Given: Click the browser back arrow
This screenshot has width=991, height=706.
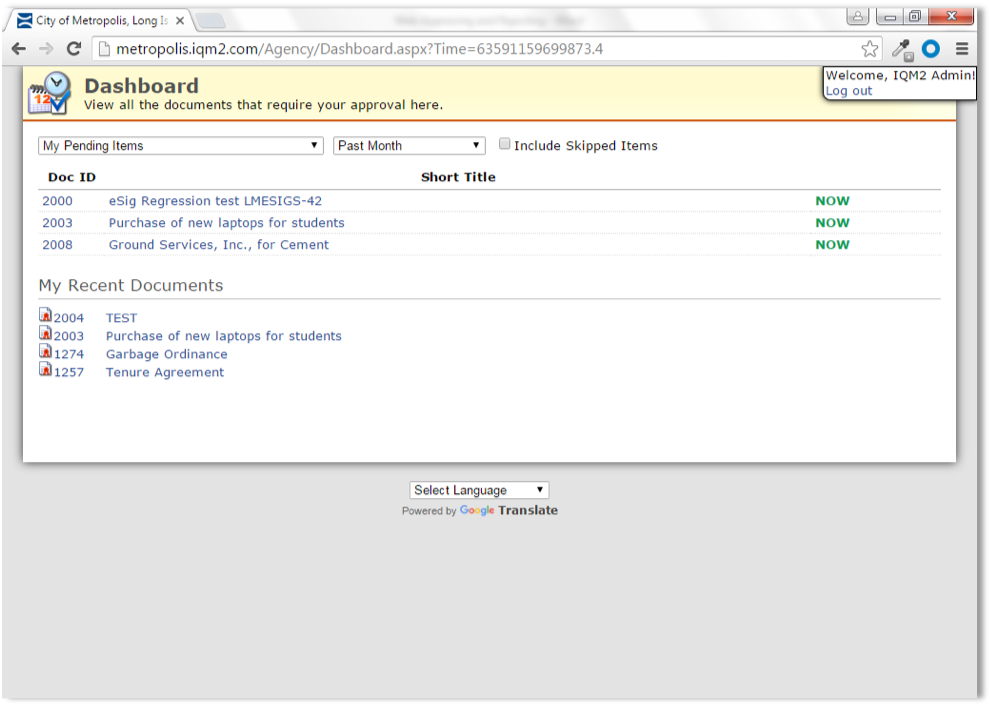Looking at the screenshot, I should pos(19,49).
